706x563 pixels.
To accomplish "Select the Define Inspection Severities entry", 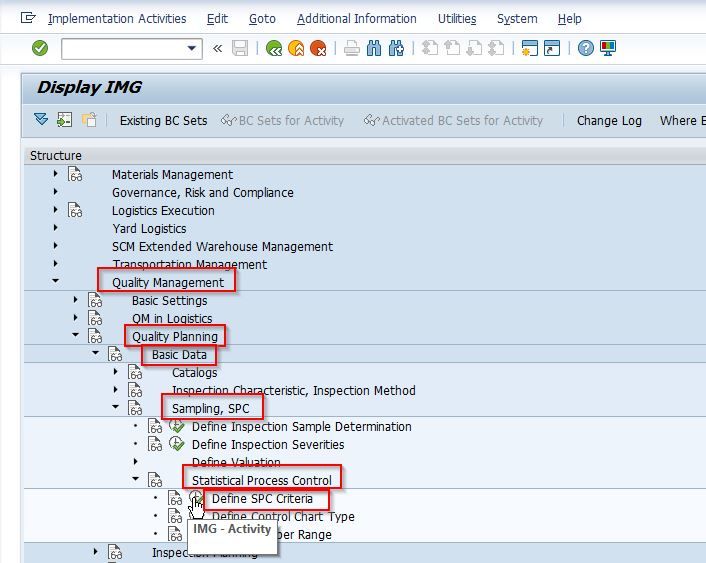I will click(268, 445).
